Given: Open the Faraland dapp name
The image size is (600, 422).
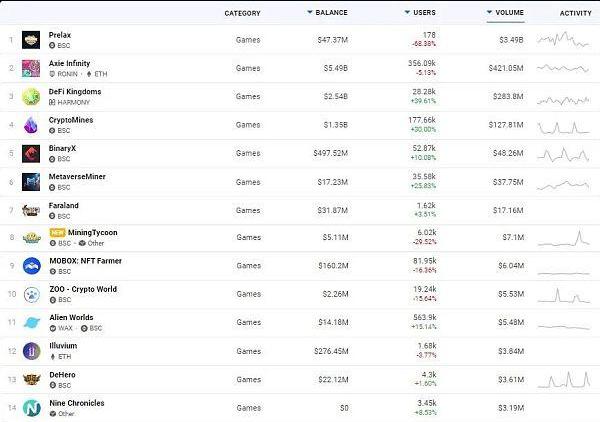Looking at the screenshot, I should coord(64,205).
